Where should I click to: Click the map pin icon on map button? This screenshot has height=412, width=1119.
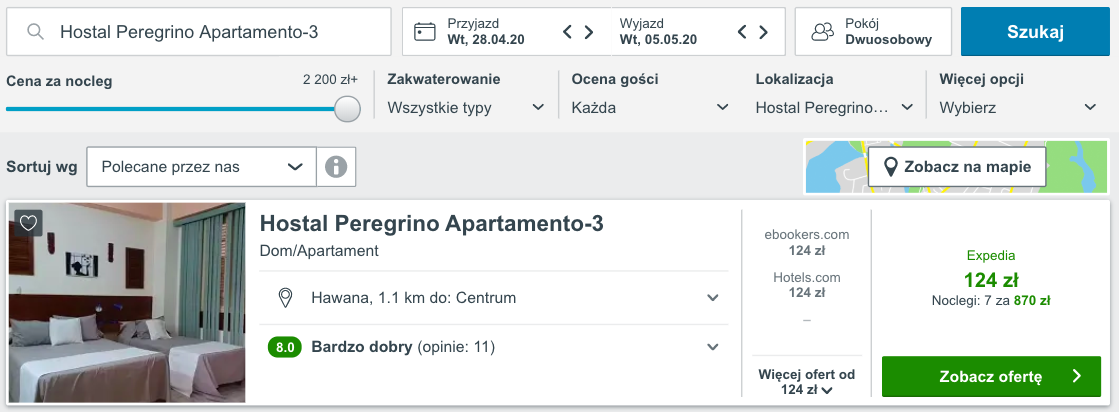891,168
